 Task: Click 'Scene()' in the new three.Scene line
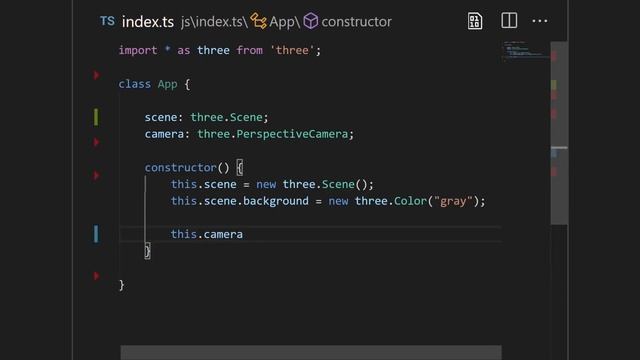(x=344, y=184)
